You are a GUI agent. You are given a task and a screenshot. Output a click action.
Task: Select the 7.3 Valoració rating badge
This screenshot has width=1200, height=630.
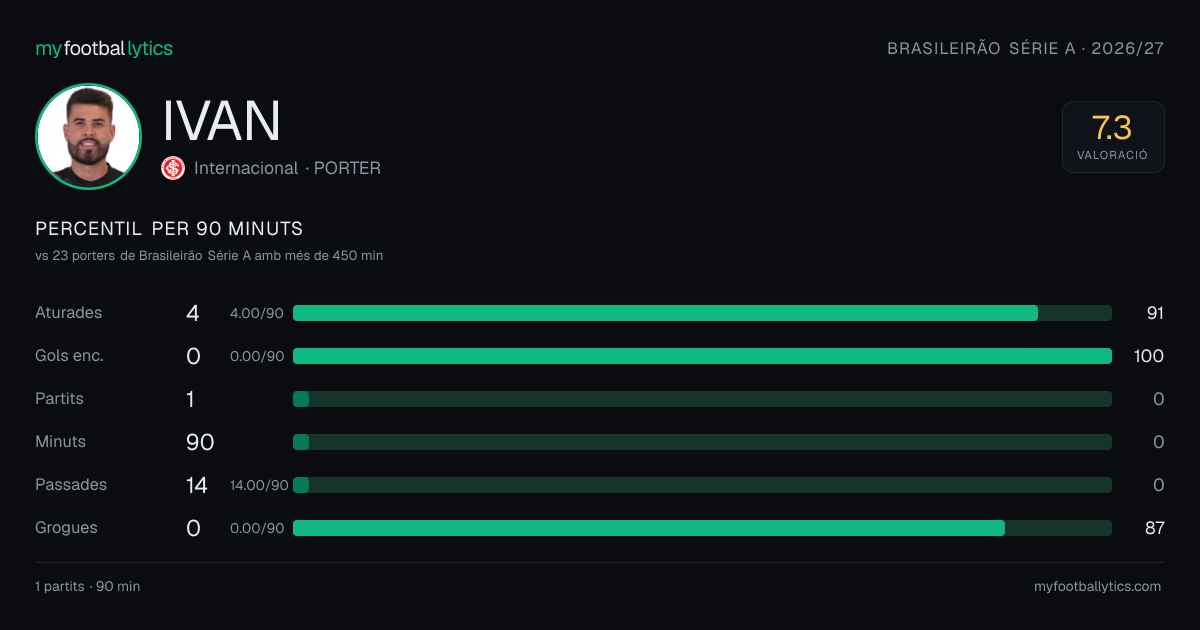point(1113,137)
